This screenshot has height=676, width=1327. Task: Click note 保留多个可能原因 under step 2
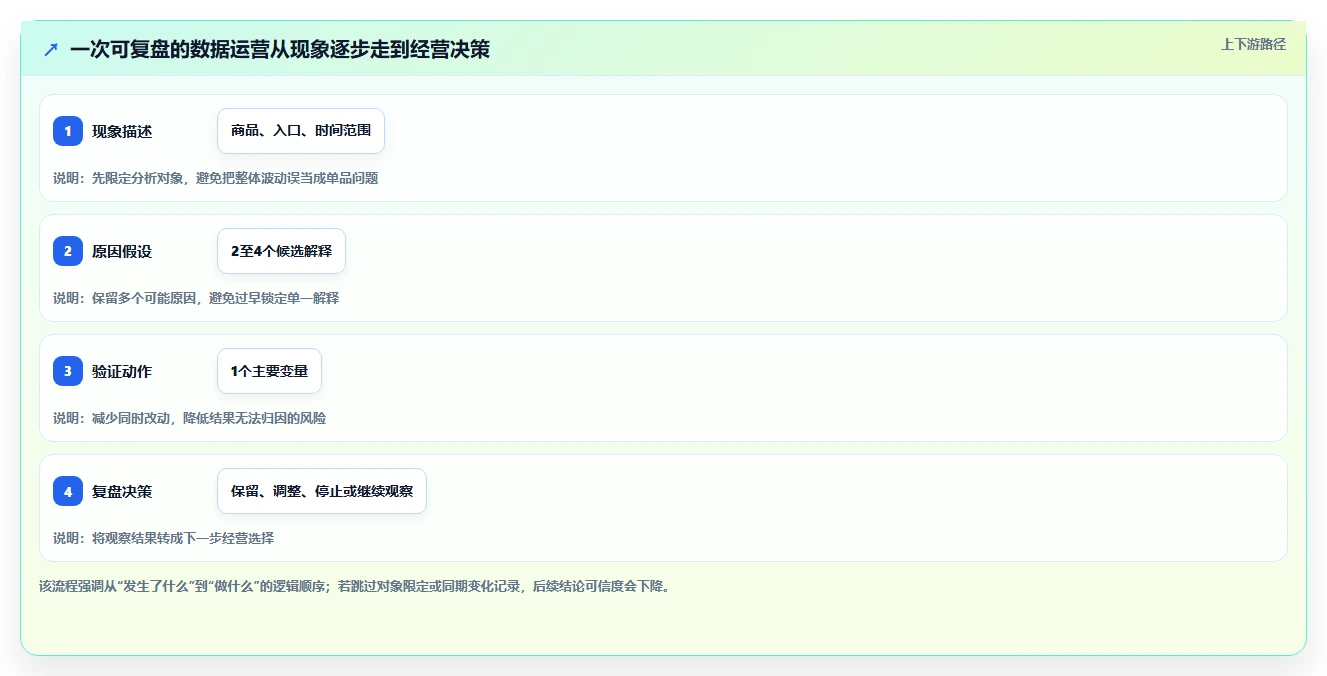coord(196,298)
